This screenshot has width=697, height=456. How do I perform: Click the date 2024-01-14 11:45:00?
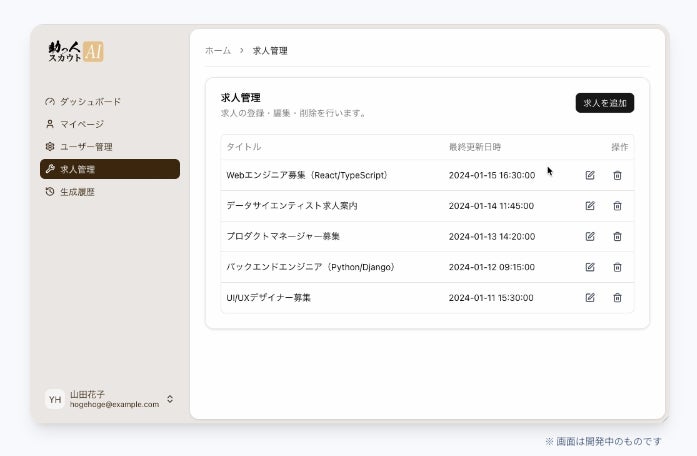click(491, 206)
